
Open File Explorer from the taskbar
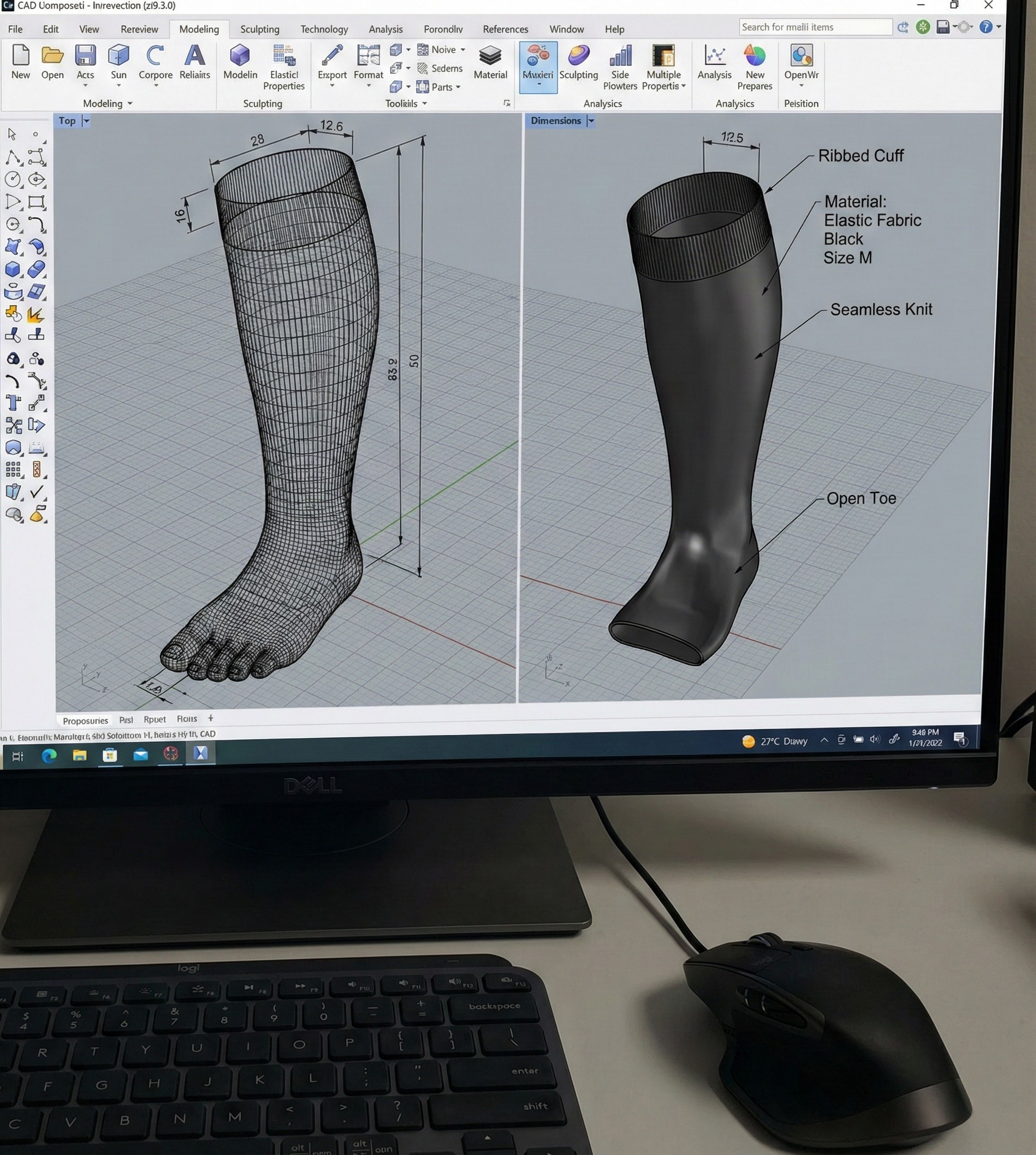point(80,755)
